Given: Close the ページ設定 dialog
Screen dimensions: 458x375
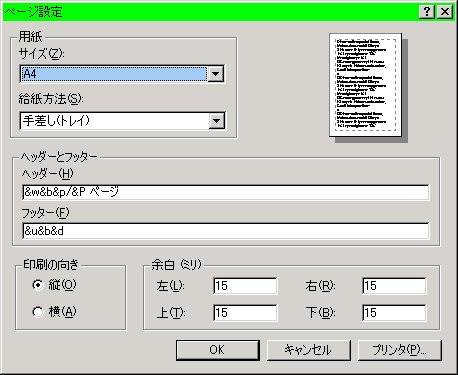Looking at the screenshot, I should pos(445,12).
